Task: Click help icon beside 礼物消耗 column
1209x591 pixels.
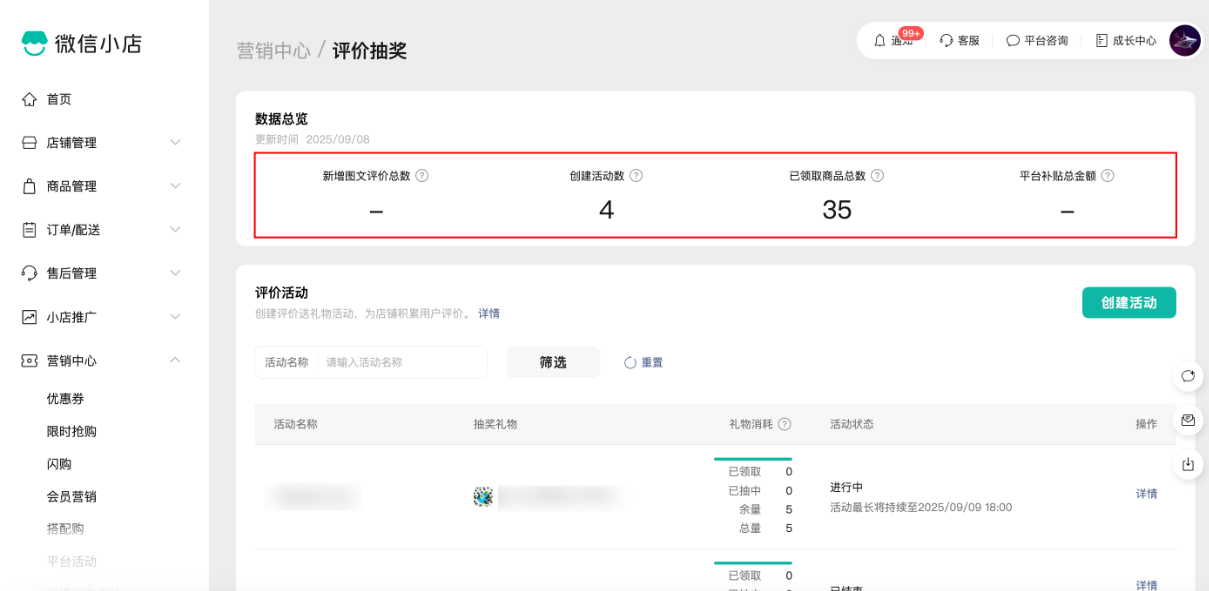Action: pos(785,424)
